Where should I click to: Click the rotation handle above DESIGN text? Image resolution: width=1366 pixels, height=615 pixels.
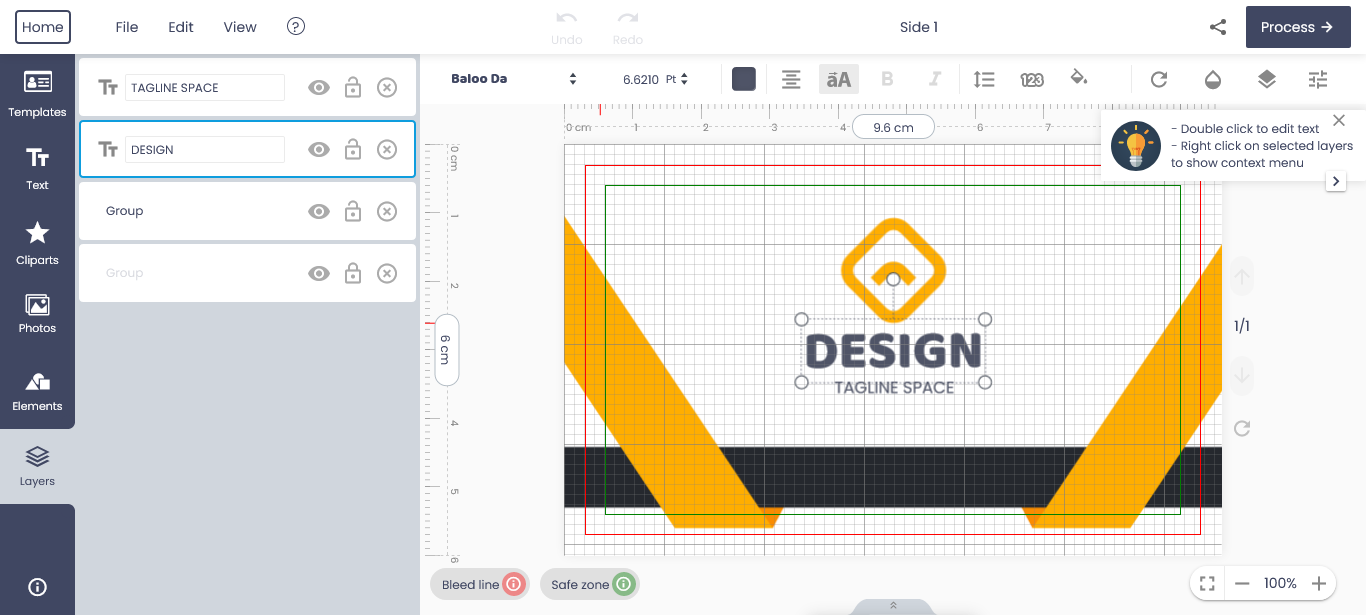[894, 279]
